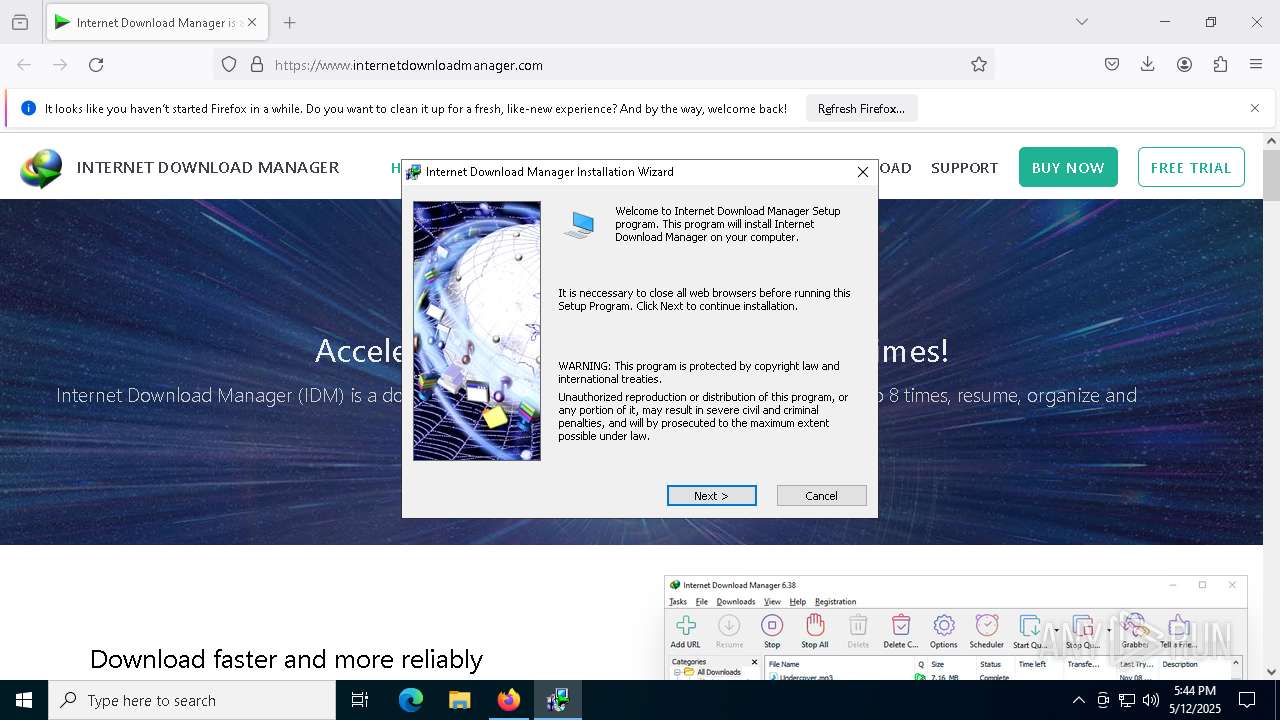1280x720 pixels.
Task: Dismiss the Firefox refresh notification bar
Action: [x=1255, y=108]
